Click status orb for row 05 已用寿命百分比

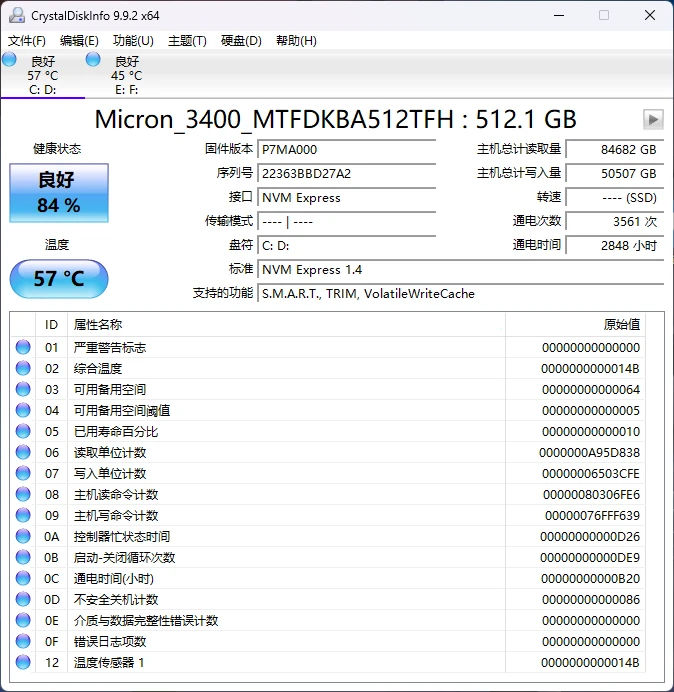point(23,431)
